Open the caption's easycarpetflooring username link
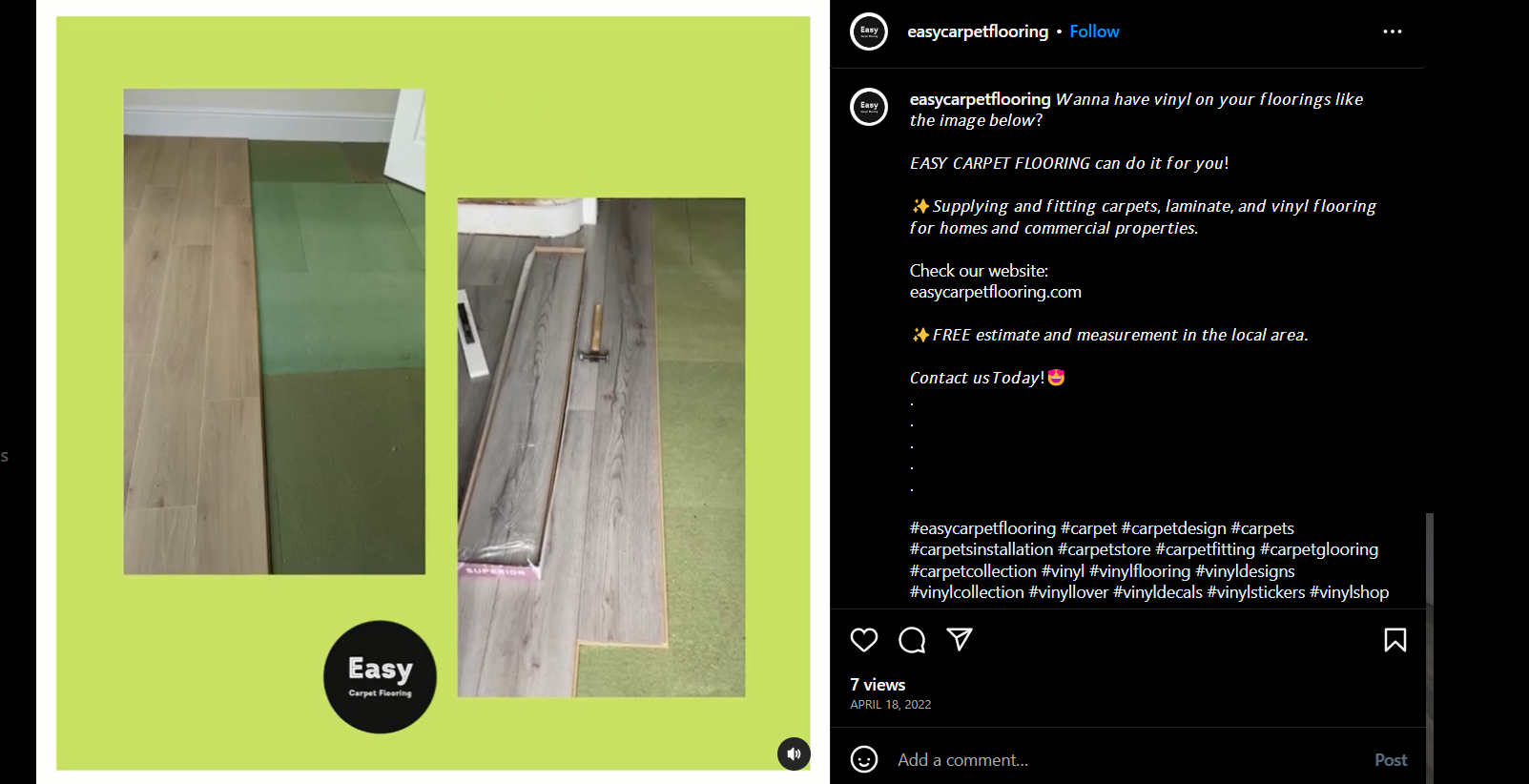Screen dimensions: 1529x784 [980, 99]
